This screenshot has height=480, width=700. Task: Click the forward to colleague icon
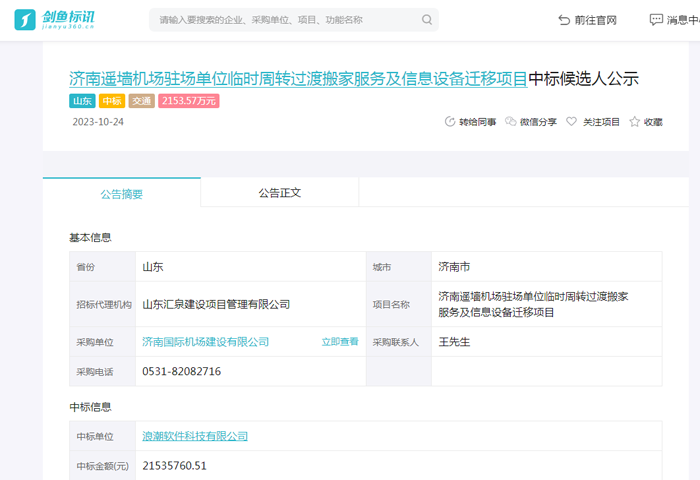449,122
